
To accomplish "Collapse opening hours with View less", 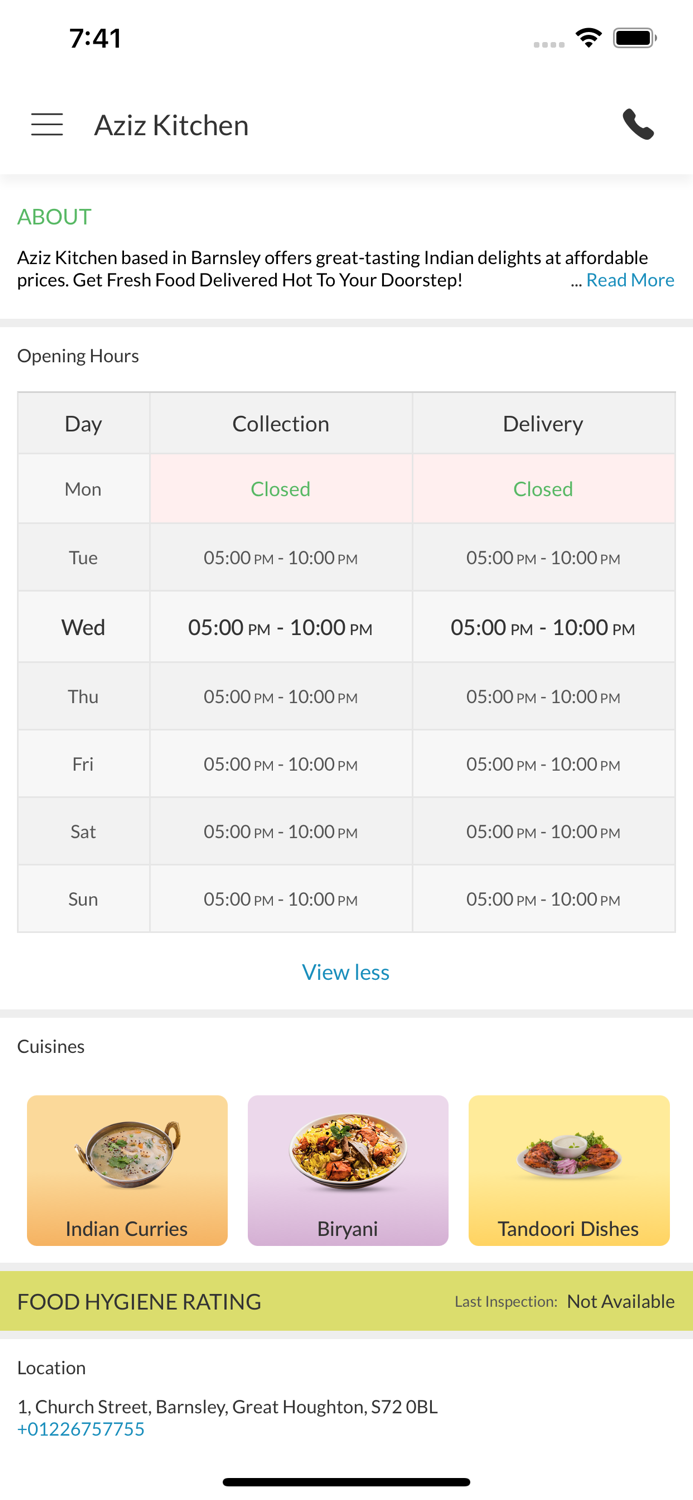I will coord(346,972).
